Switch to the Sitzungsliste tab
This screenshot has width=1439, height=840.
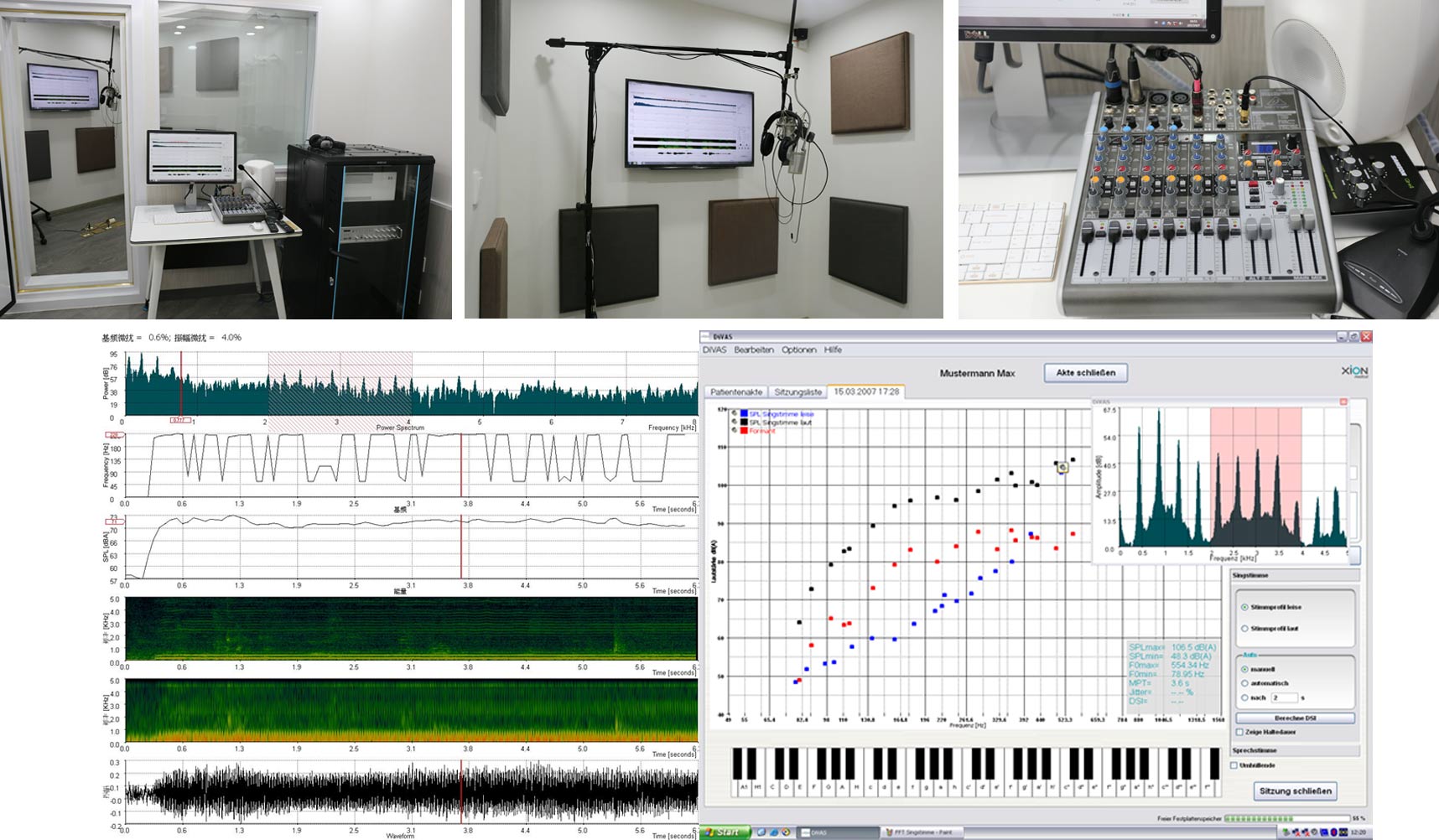797,391
